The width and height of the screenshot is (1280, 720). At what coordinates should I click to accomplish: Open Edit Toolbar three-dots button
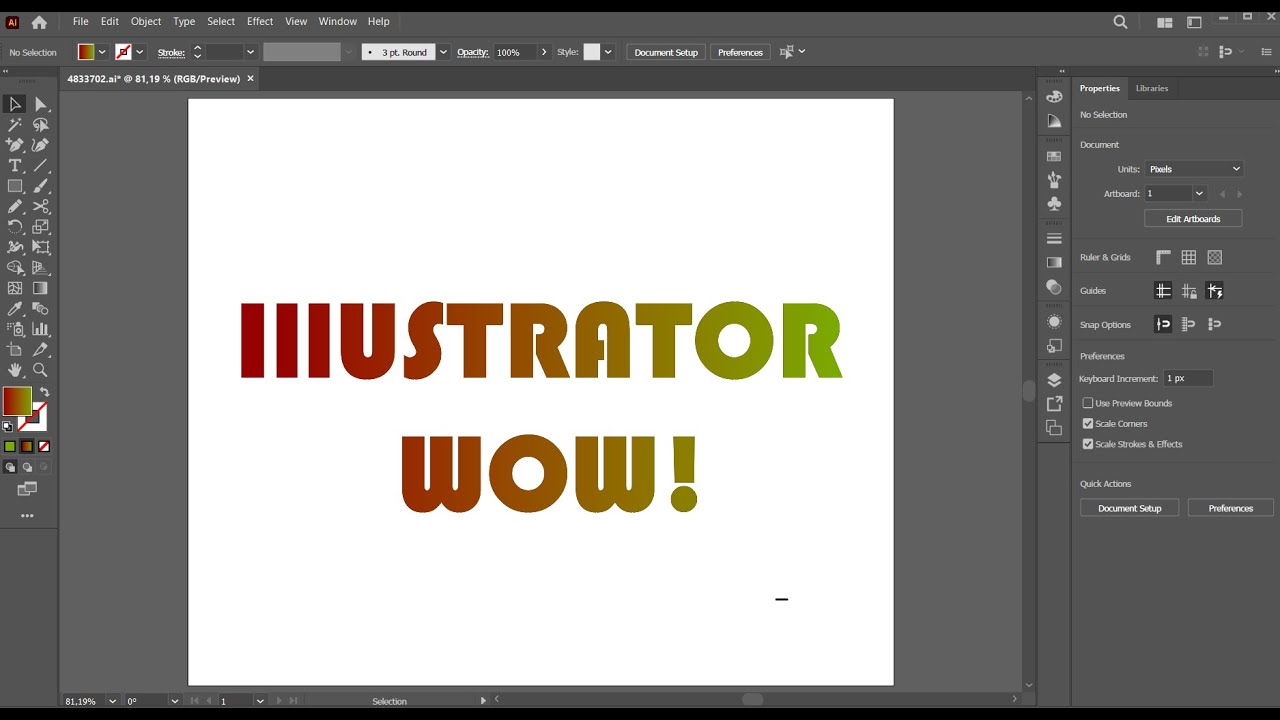tap(27, 516)
